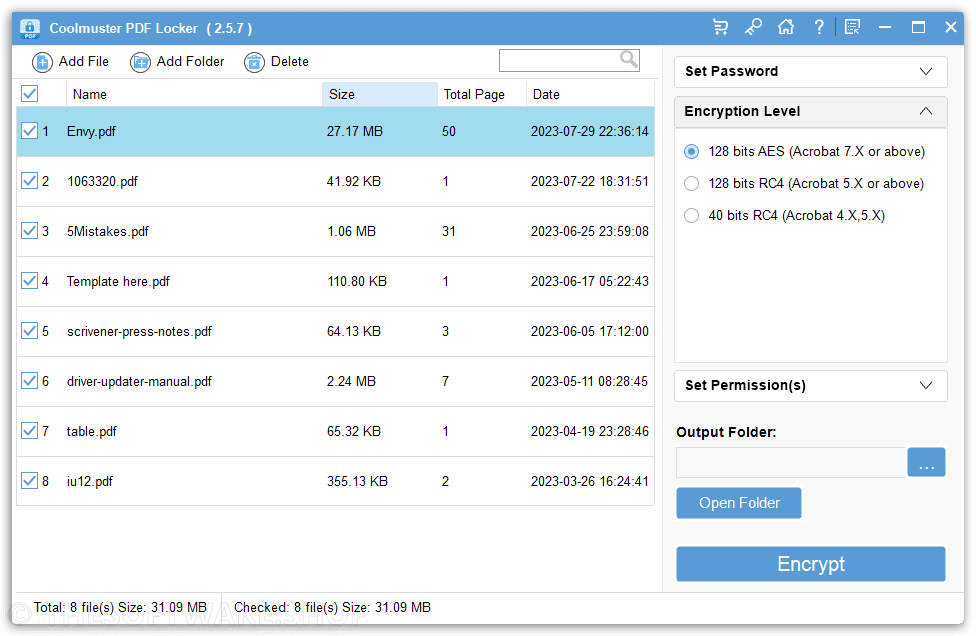Viewport: 976px width, 636px height.
Task: Click the 355.13 KB size cell
Action: (357, 481)
